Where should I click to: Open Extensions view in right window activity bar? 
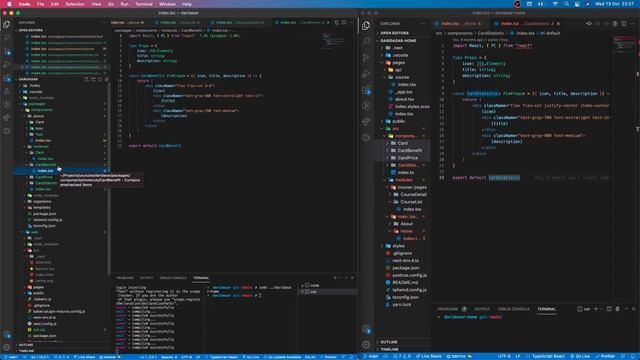366,90
